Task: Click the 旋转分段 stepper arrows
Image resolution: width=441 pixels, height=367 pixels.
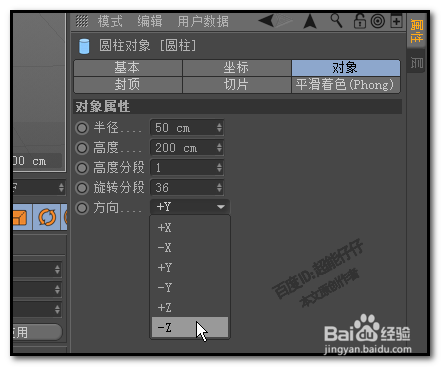Action: (219, 188)
